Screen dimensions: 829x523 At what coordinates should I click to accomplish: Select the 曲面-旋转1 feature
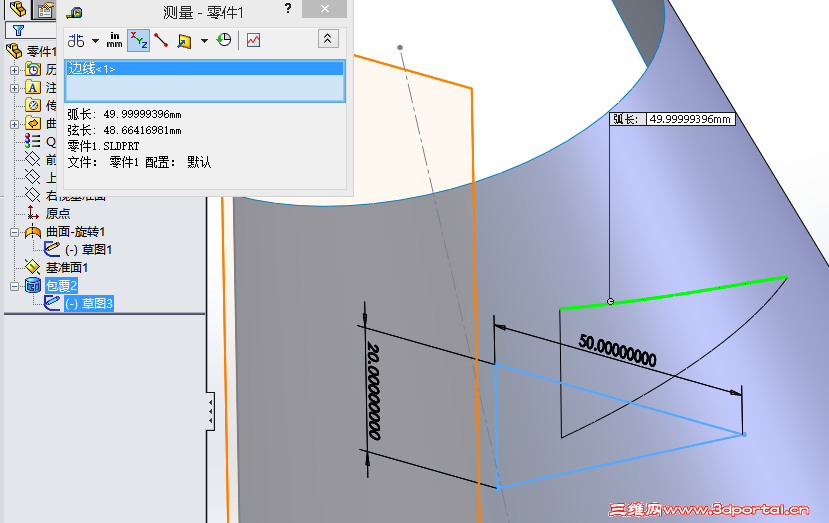click(x=75, y=232)
